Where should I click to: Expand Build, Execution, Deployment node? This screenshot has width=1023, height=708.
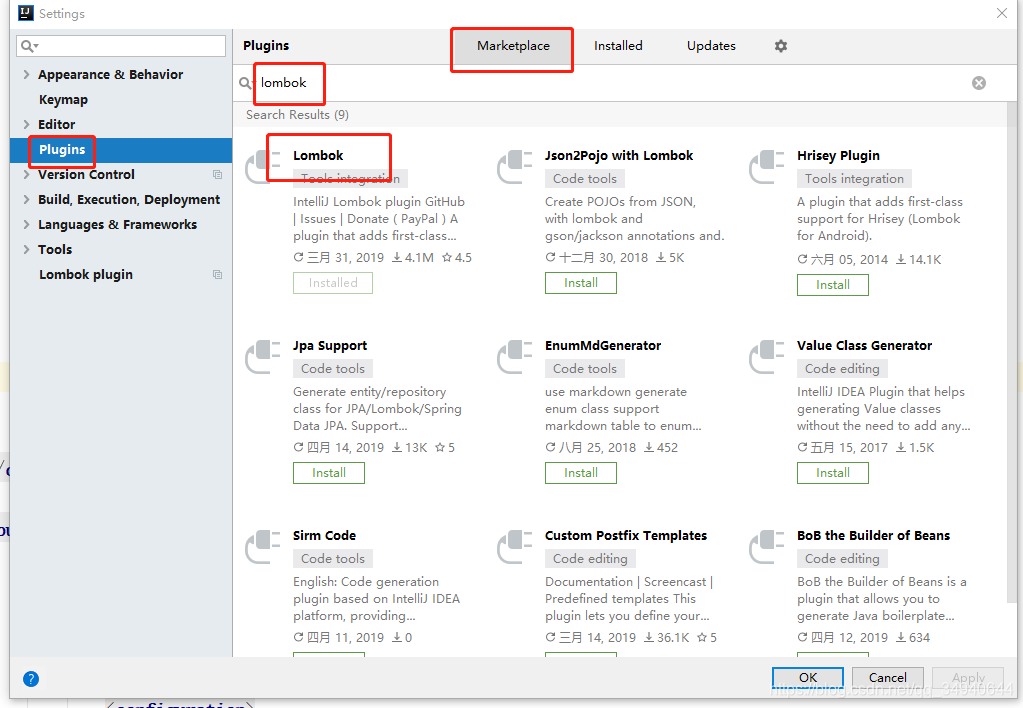pos(26,199)
